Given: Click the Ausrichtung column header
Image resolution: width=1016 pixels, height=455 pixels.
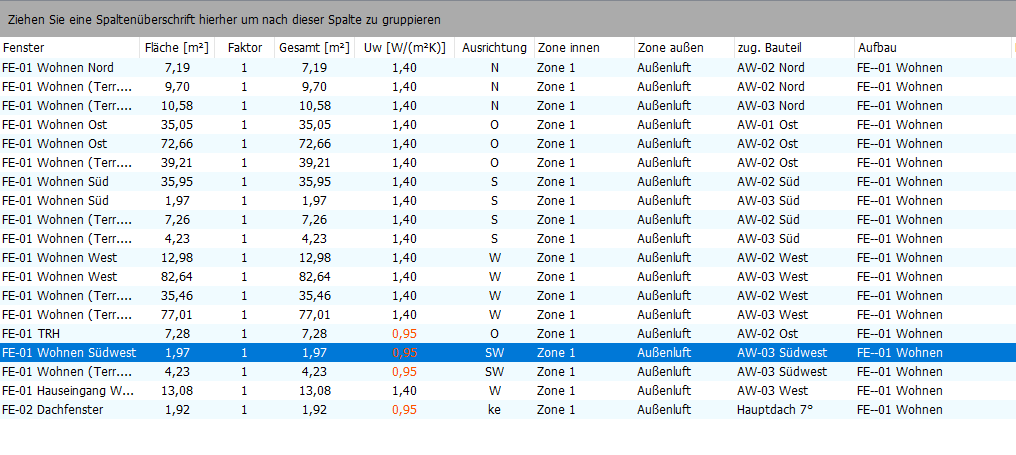Looking at the screenshot, I should click(494, 48).
